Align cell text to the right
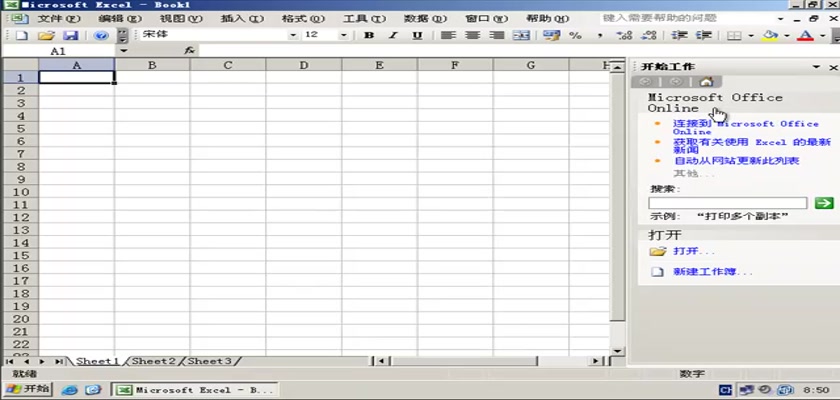 (497, 35)
